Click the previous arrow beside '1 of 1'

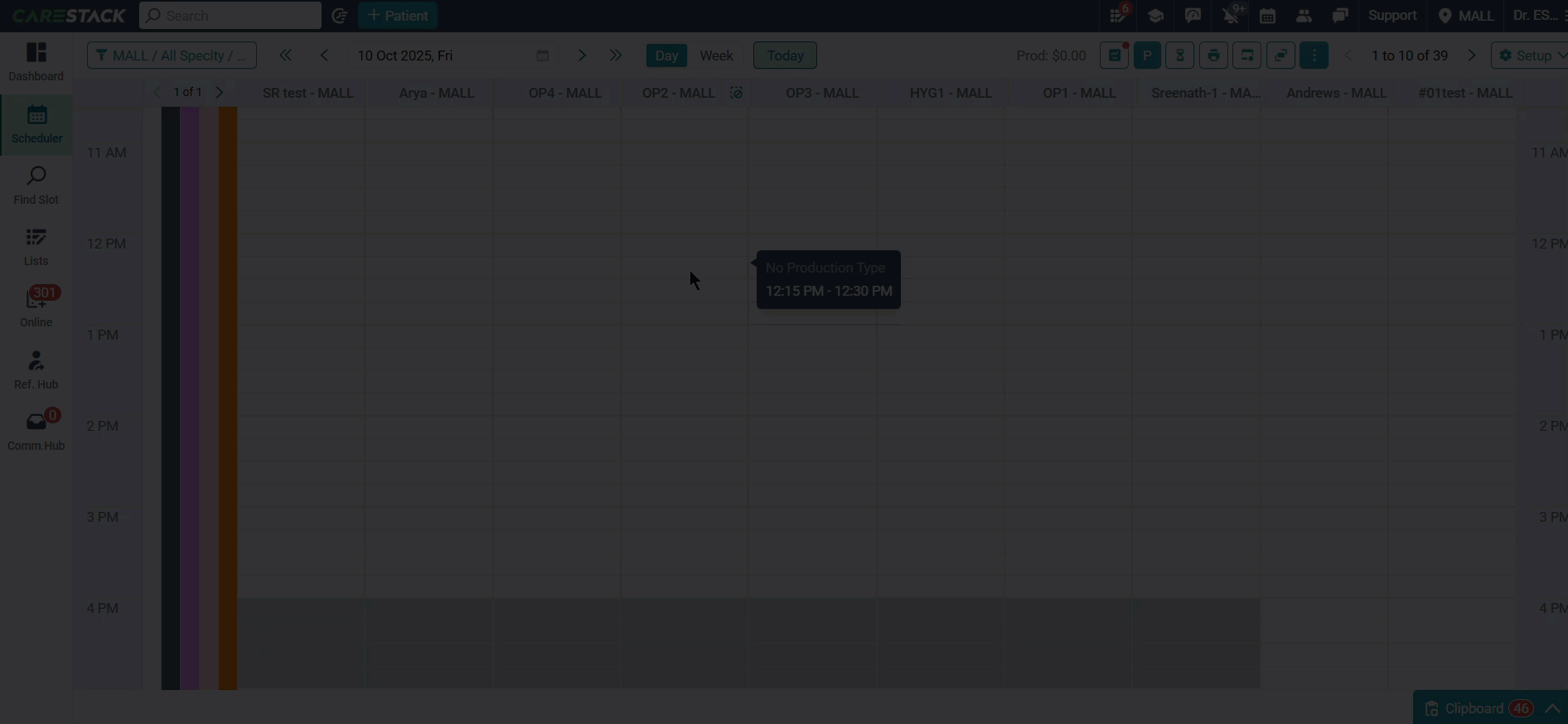tap(157, 92)
